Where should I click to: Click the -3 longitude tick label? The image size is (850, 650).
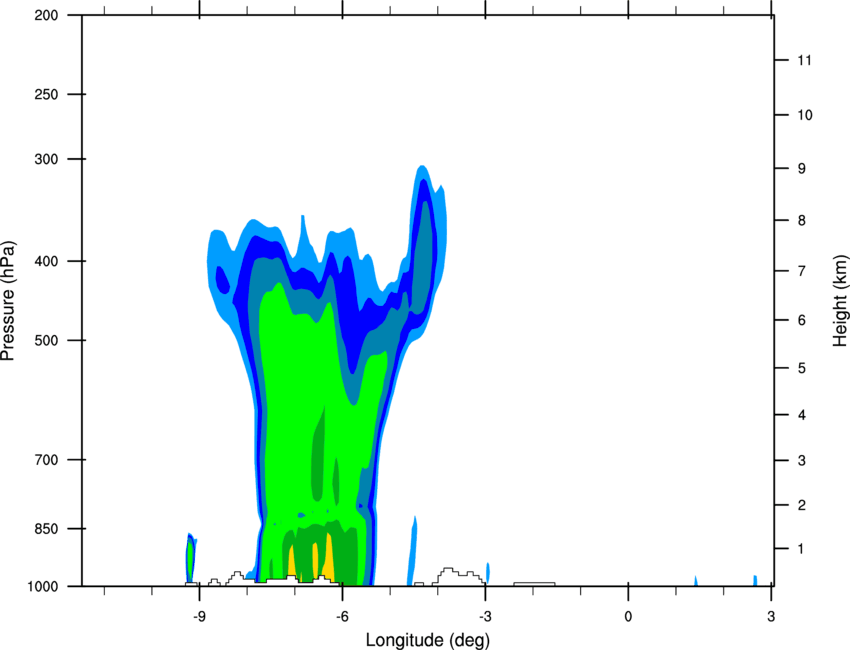485,617
